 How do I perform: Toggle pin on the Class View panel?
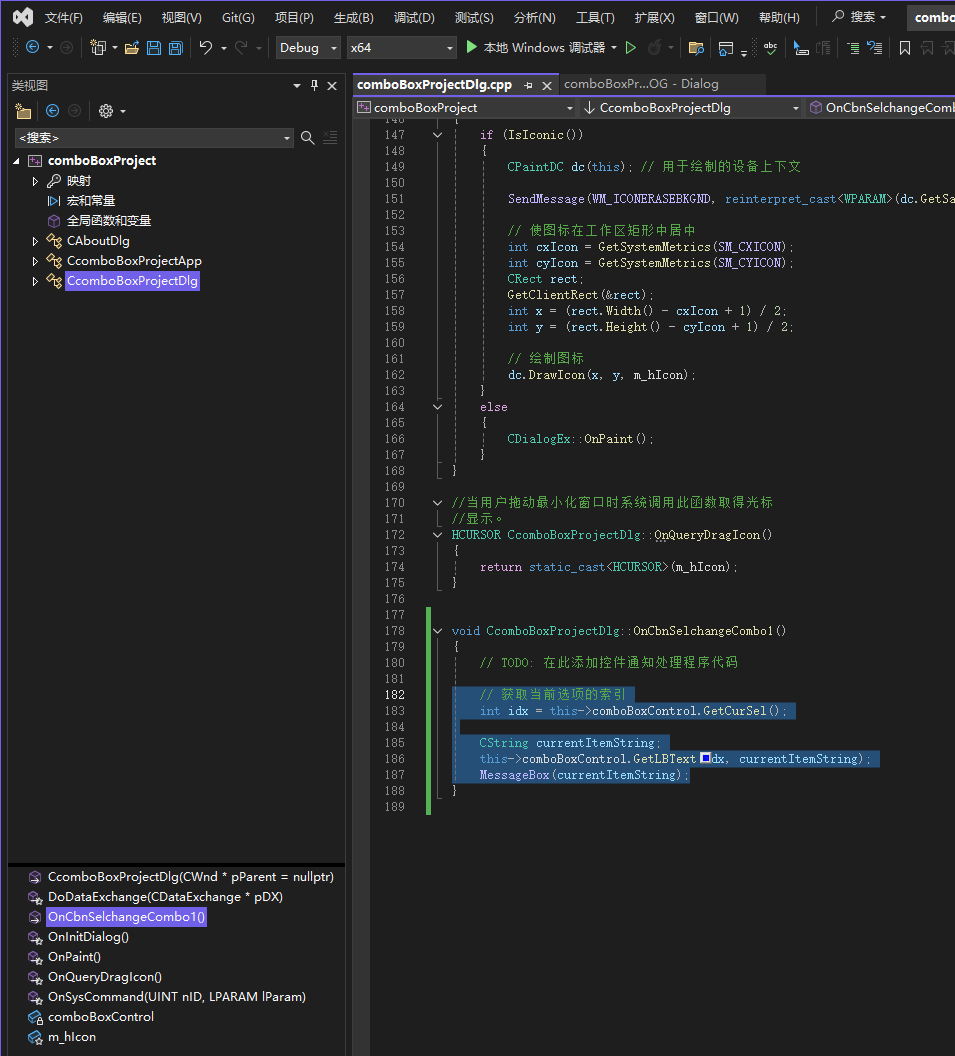pyautogui.click(x=314, y=86)
